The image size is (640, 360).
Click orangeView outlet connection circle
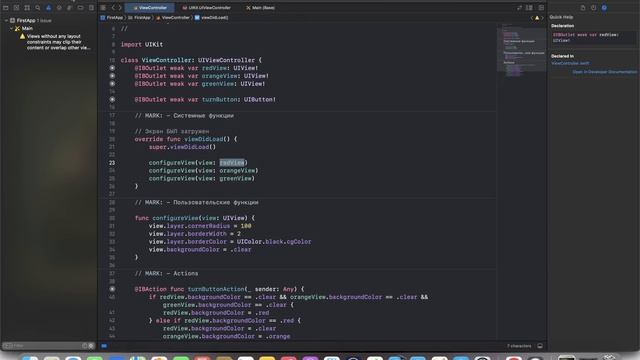pos(112,76)
